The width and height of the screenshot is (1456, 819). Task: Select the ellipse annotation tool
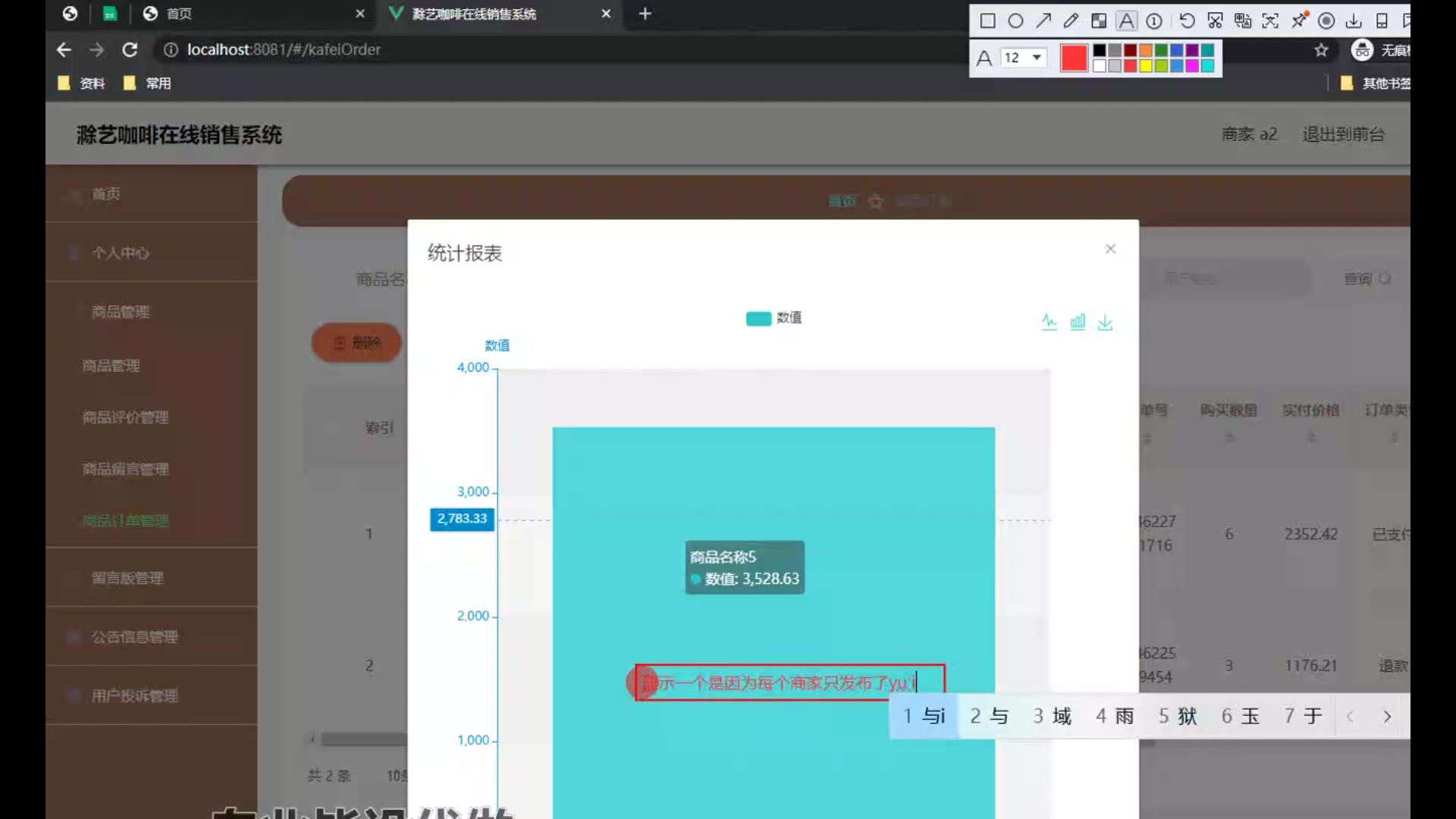pos(1015,20)
